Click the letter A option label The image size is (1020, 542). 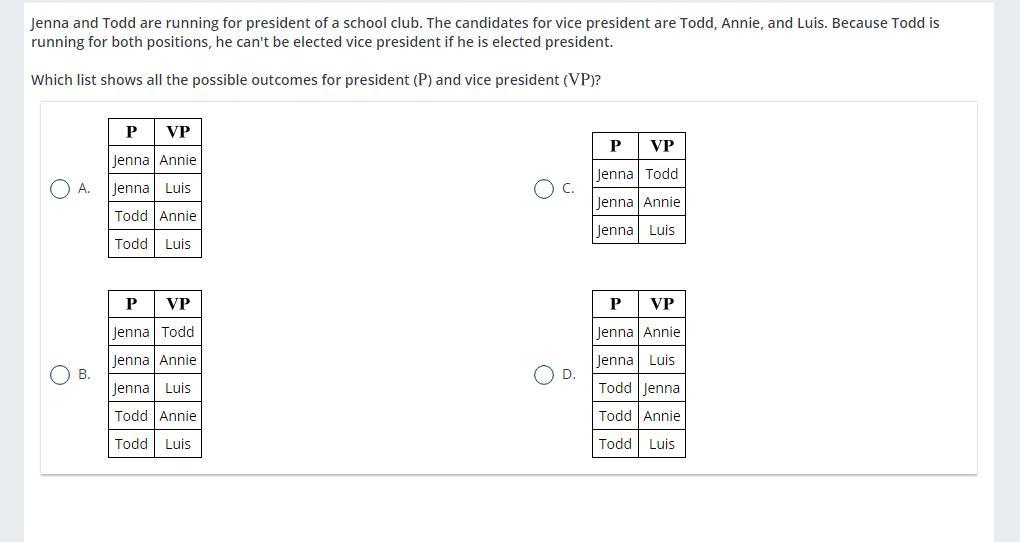(84, 189)
